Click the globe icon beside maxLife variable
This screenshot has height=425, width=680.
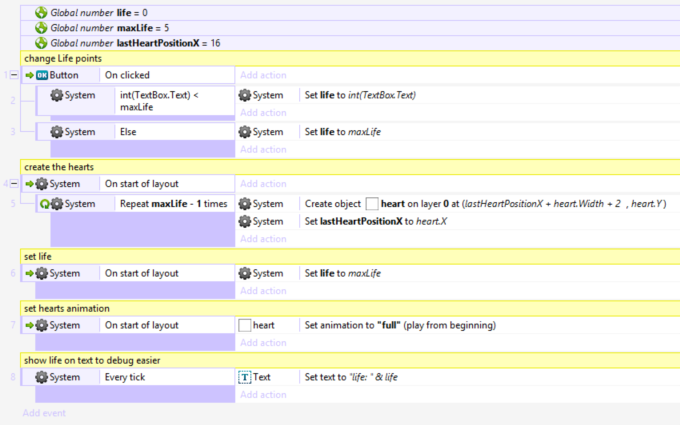tap(41, 28)
